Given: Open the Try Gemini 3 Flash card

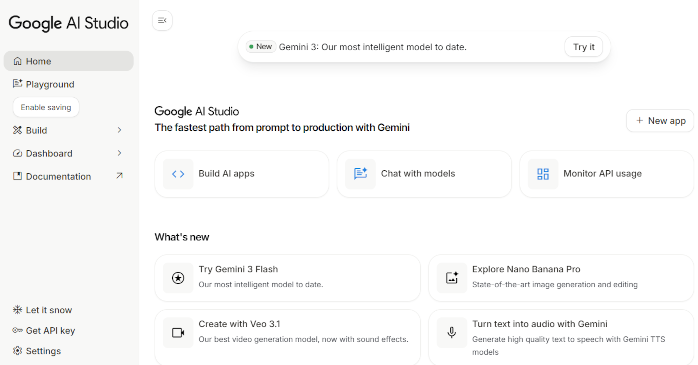Looking at the screenshot, I should coord(288,278).
